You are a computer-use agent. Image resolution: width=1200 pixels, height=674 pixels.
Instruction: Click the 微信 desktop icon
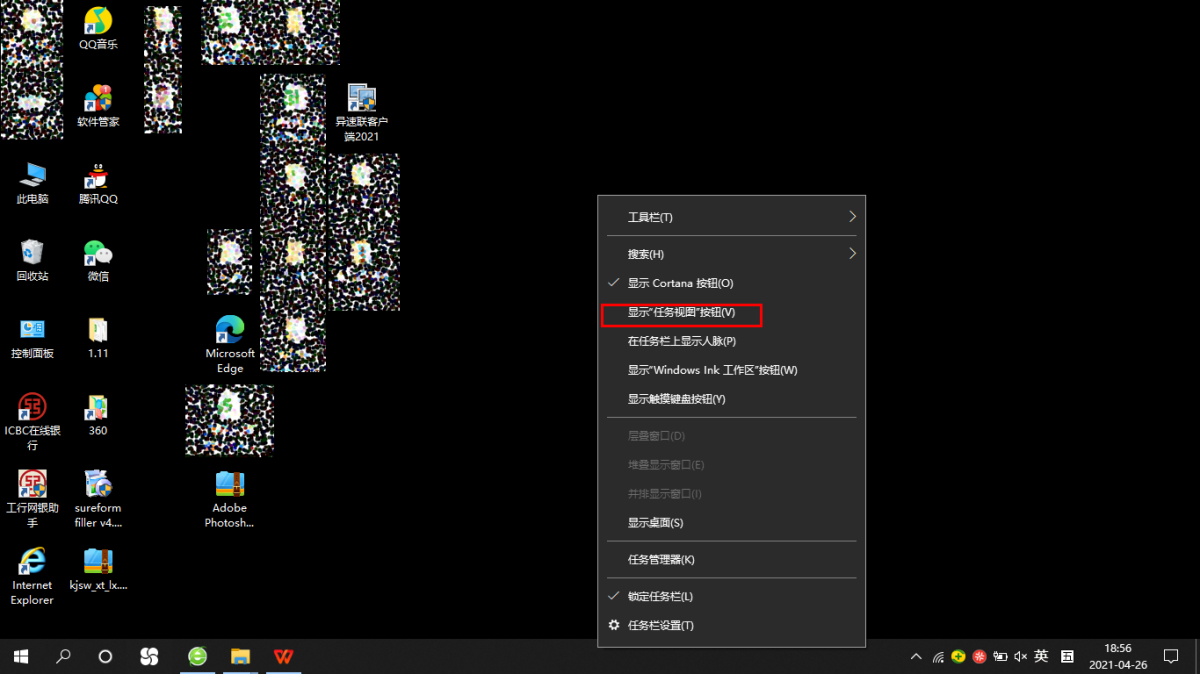click(x=98, y=260)
